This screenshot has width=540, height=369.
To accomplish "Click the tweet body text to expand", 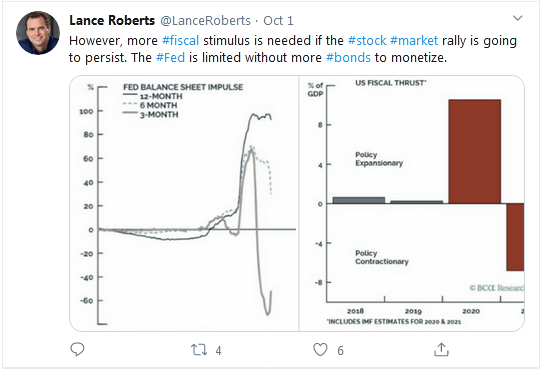I will 293,49.
